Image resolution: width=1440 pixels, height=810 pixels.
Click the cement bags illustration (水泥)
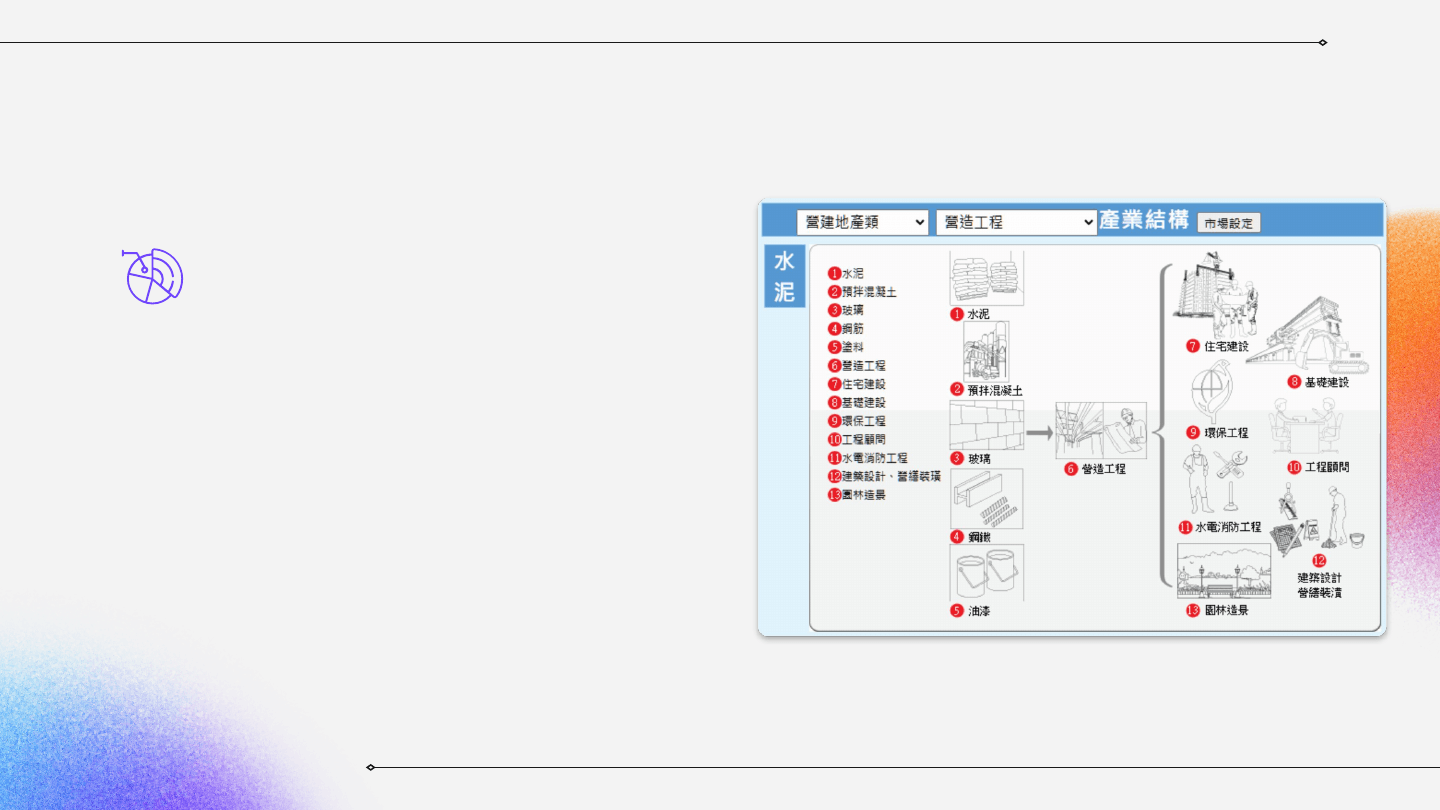[986, 279]
